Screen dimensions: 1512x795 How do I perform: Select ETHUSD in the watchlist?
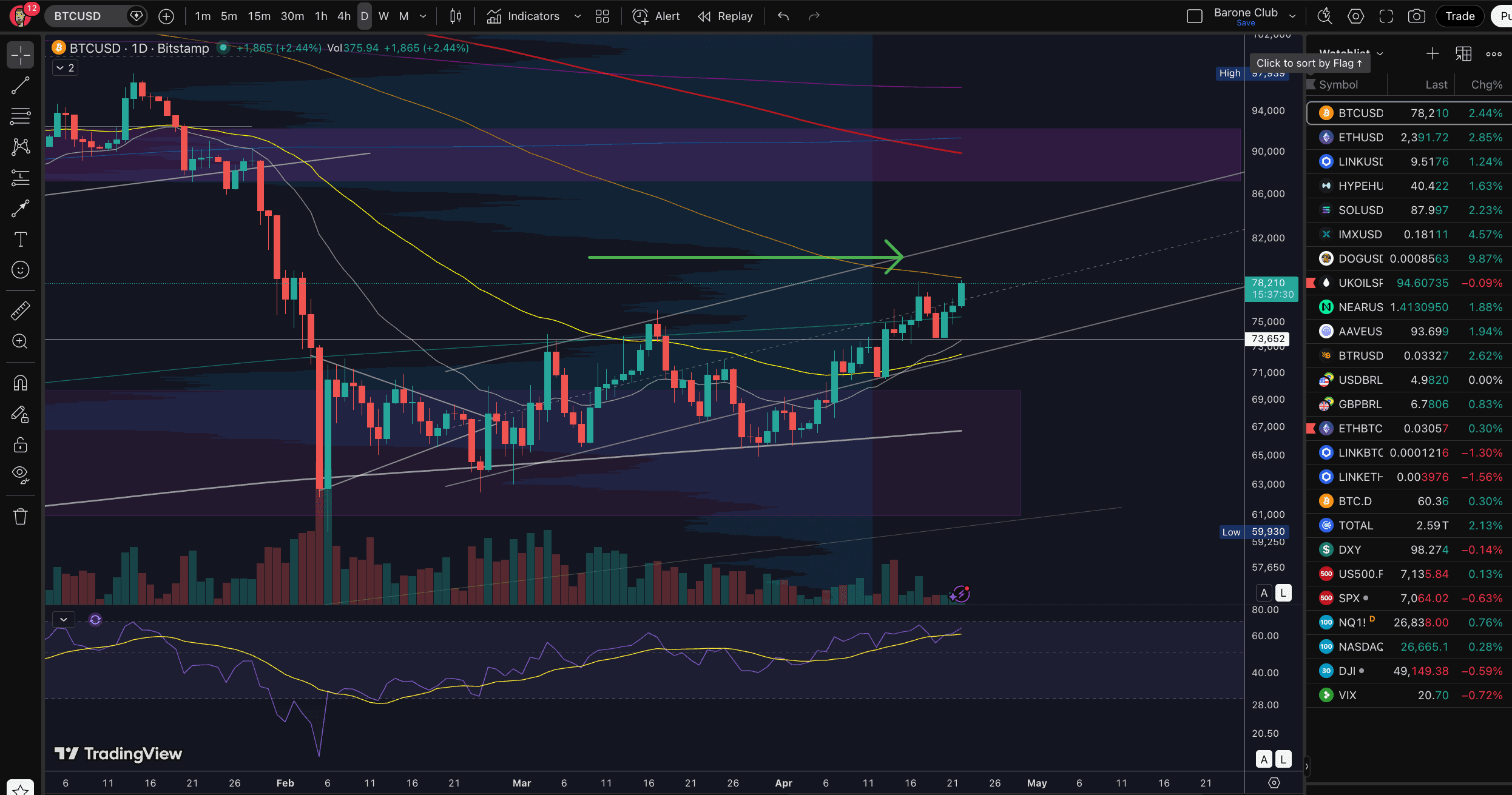[x=1409, y=138]
